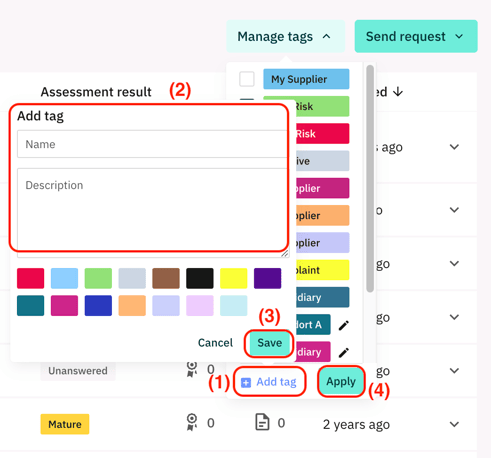Screen dimensions: 491x458
Task: Click the pencil edit icon beside magenta tag
Action: pos(344,352)
